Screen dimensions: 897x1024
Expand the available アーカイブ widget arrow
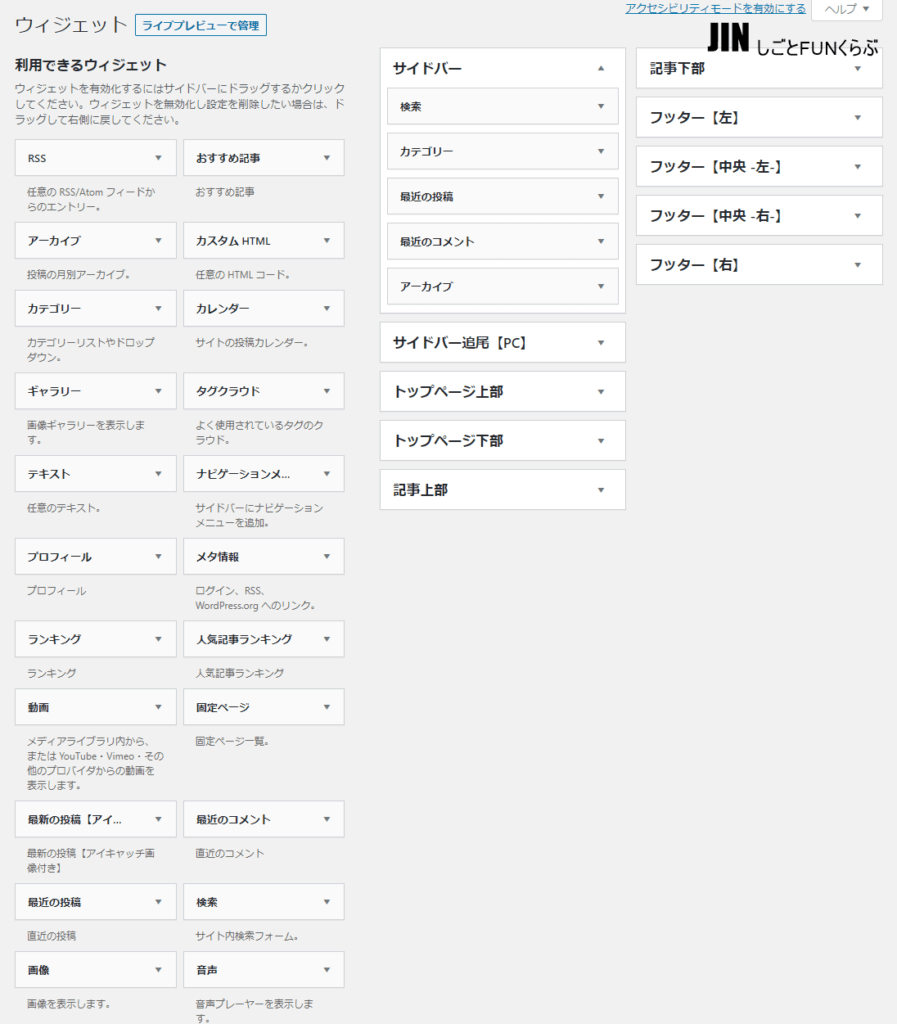[158, 240]
